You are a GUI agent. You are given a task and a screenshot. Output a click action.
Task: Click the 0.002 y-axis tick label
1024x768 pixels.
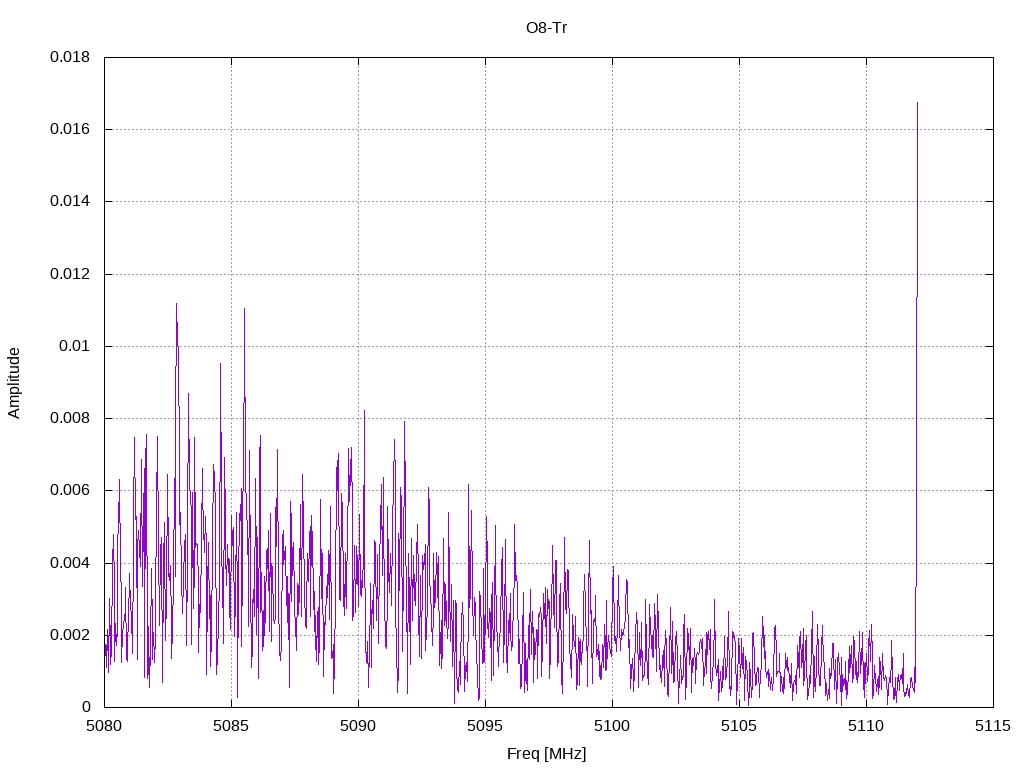70,635
